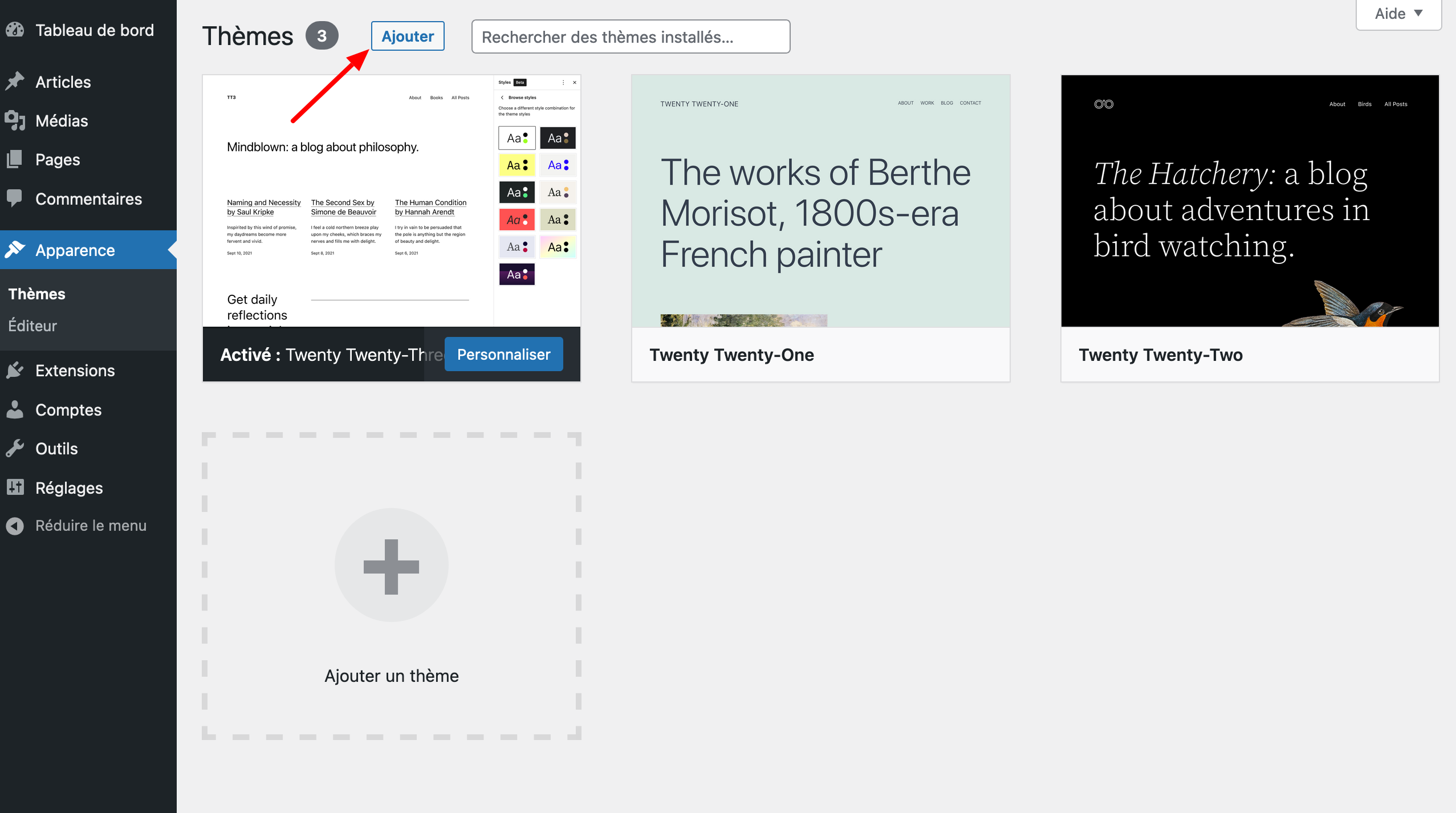Image resolution: width=1456 pixels, height=813 pixels.
Task: Open the Éditeur submenu item
Action: pyautogui.click(x=32, y=326)
